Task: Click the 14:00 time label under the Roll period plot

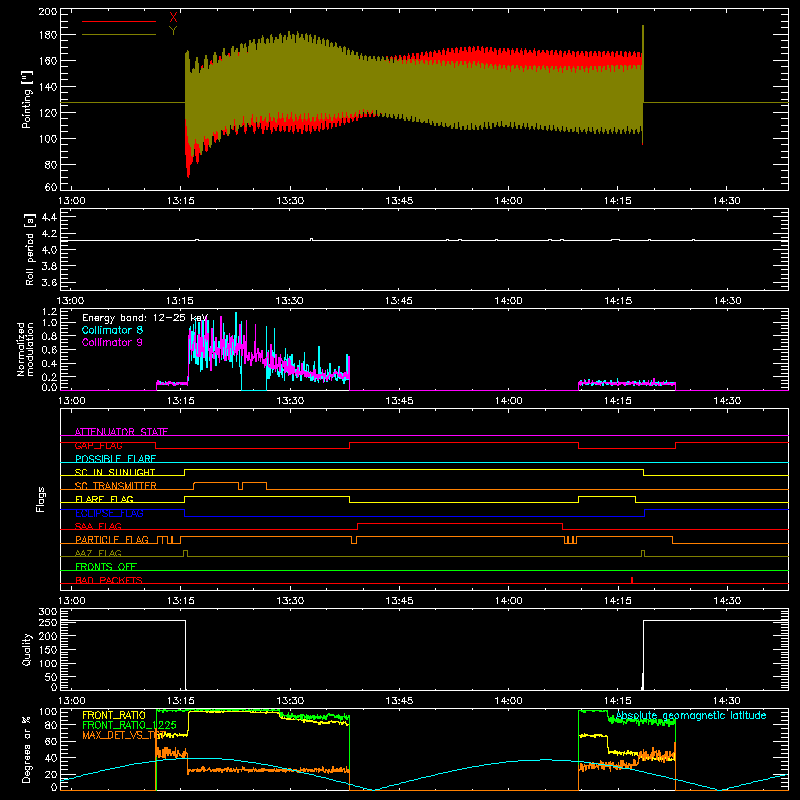Action: (508, 301)
